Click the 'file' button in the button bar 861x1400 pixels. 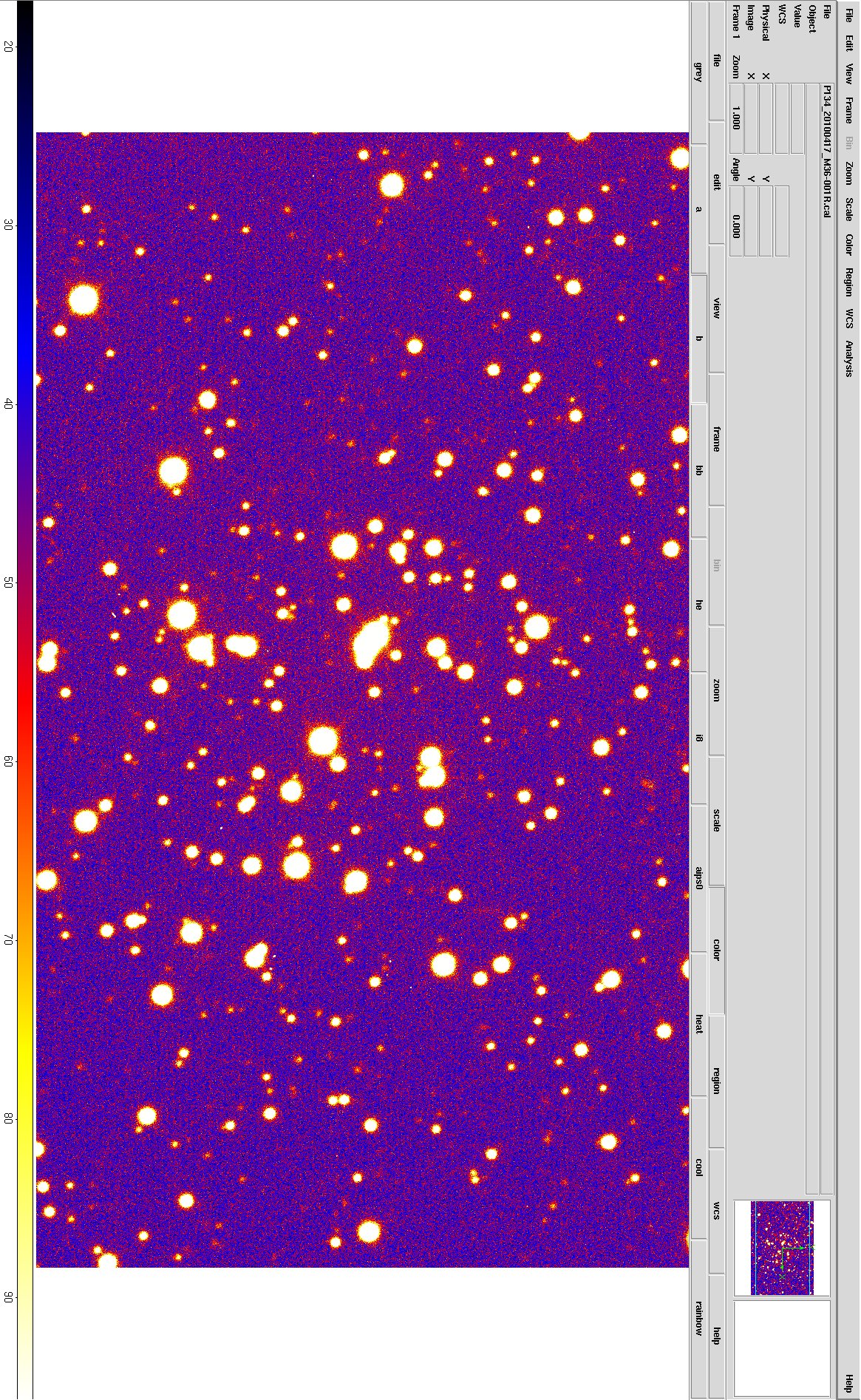[717, 61]
